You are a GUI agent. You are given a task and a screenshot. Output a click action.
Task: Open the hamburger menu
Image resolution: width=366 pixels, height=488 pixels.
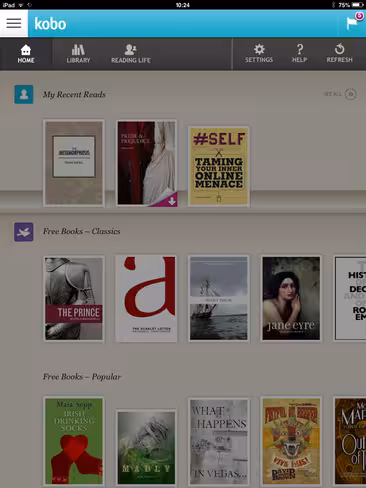click(14, 23)
